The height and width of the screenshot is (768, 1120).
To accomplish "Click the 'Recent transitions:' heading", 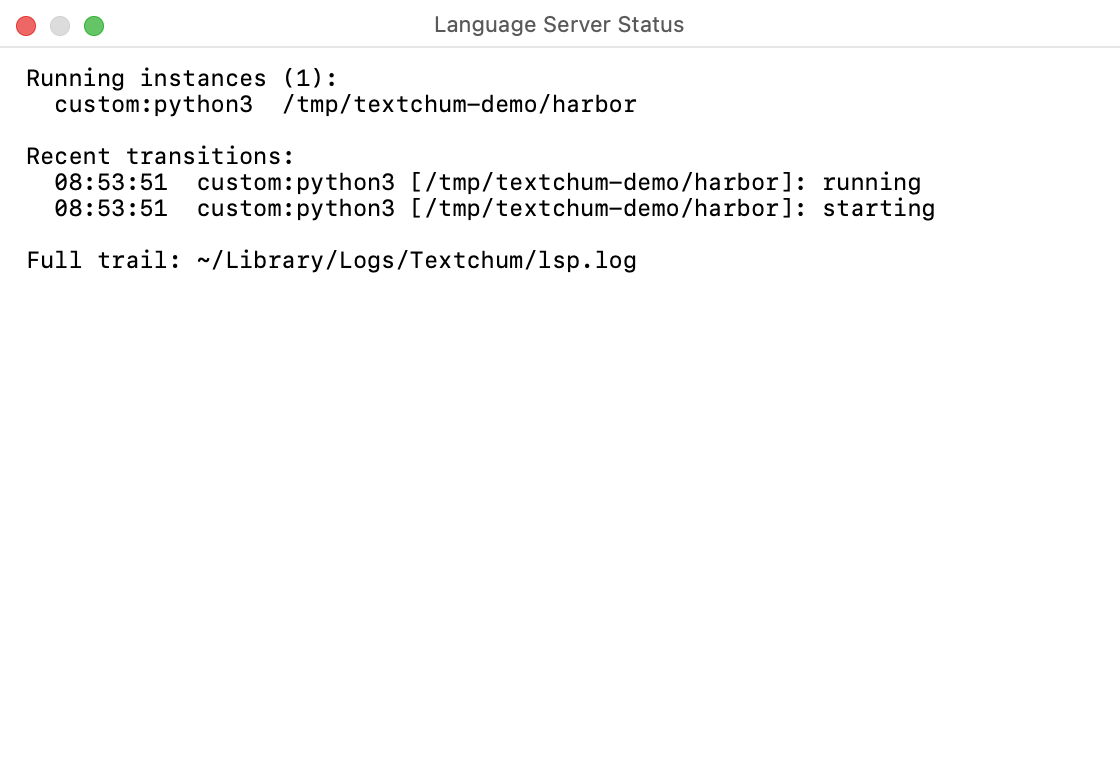I will point(160,156).
